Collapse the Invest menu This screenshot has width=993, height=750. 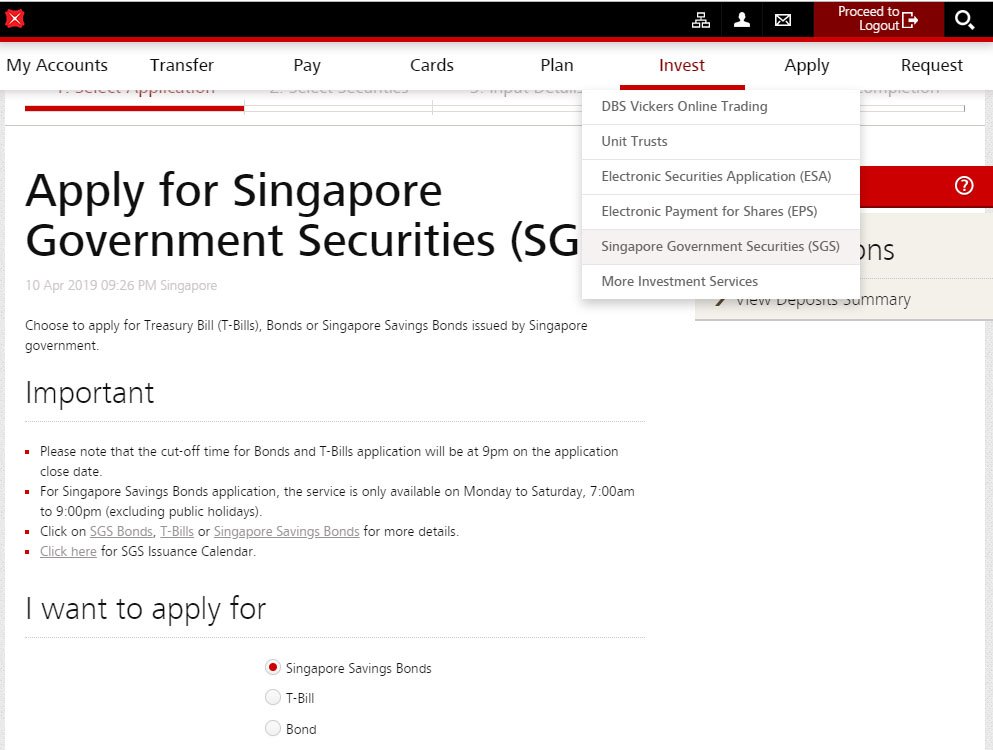pos(682,65)
